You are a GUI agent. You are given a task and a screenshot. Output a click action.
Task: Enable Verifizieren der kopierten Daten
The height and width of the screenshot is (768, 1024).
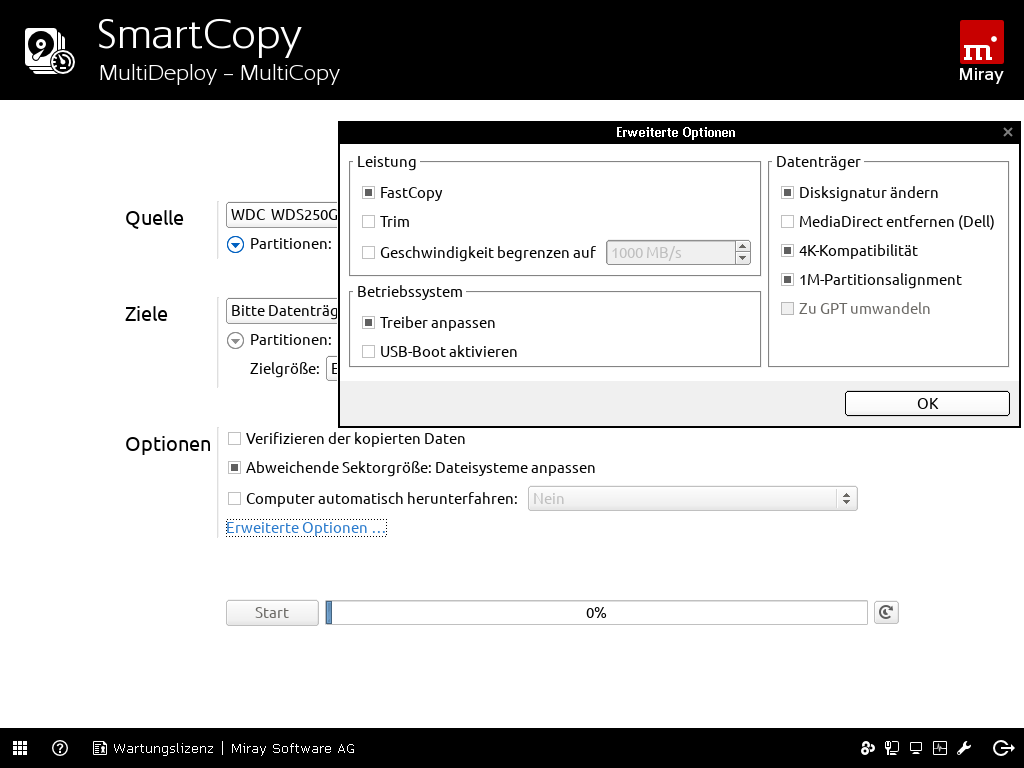coord(235,439)
